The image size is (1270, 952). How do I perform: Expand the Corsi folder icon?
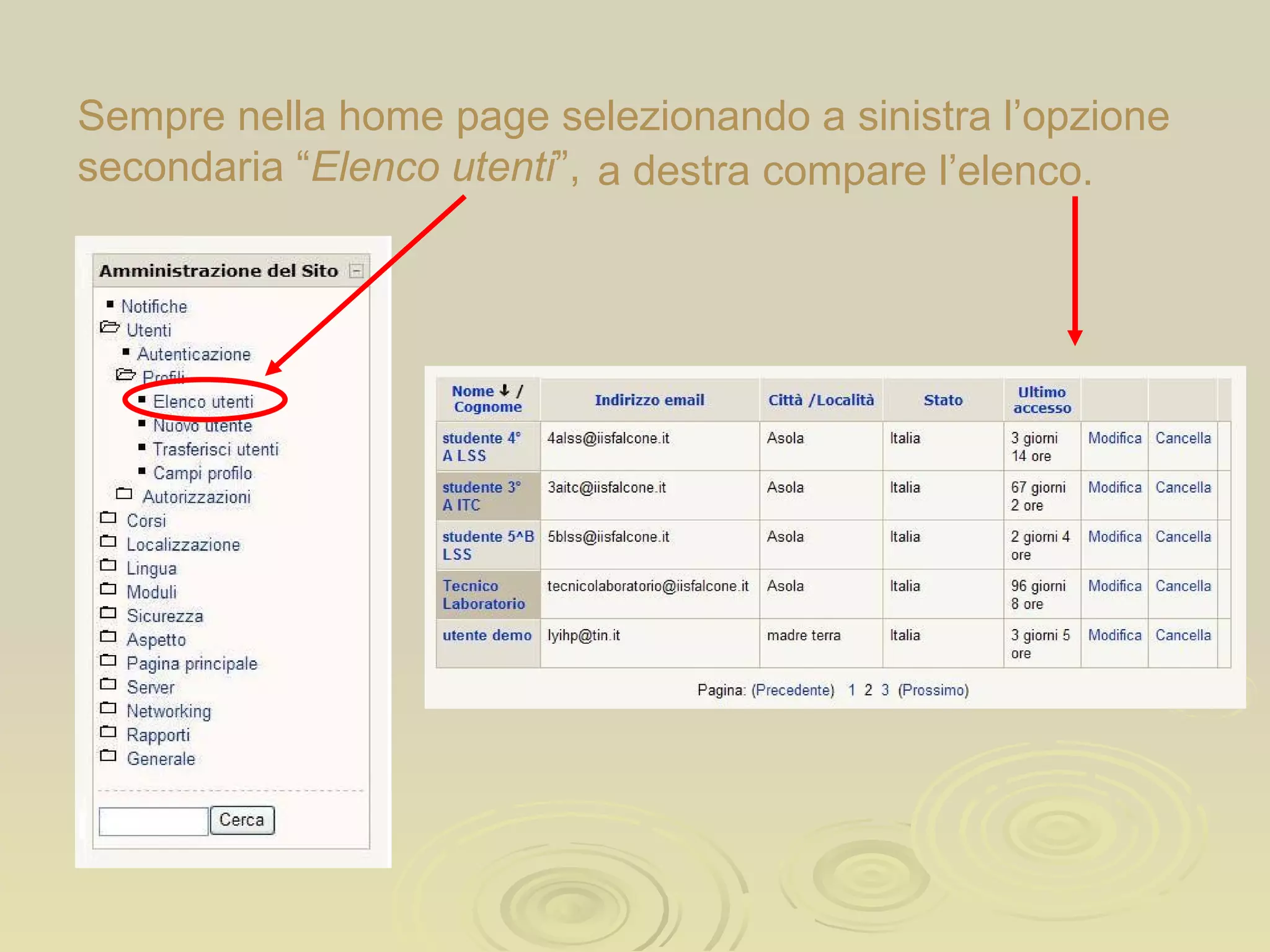[109, 518]
